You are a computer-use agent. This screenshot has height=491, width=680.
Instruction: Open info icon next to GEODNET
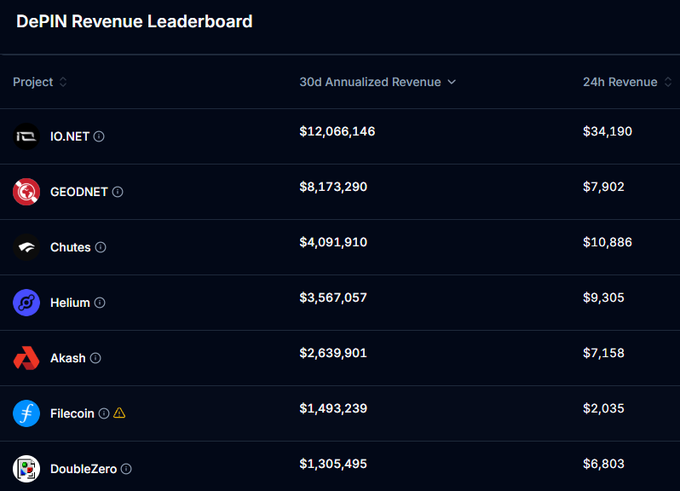(x=118, y=192)
